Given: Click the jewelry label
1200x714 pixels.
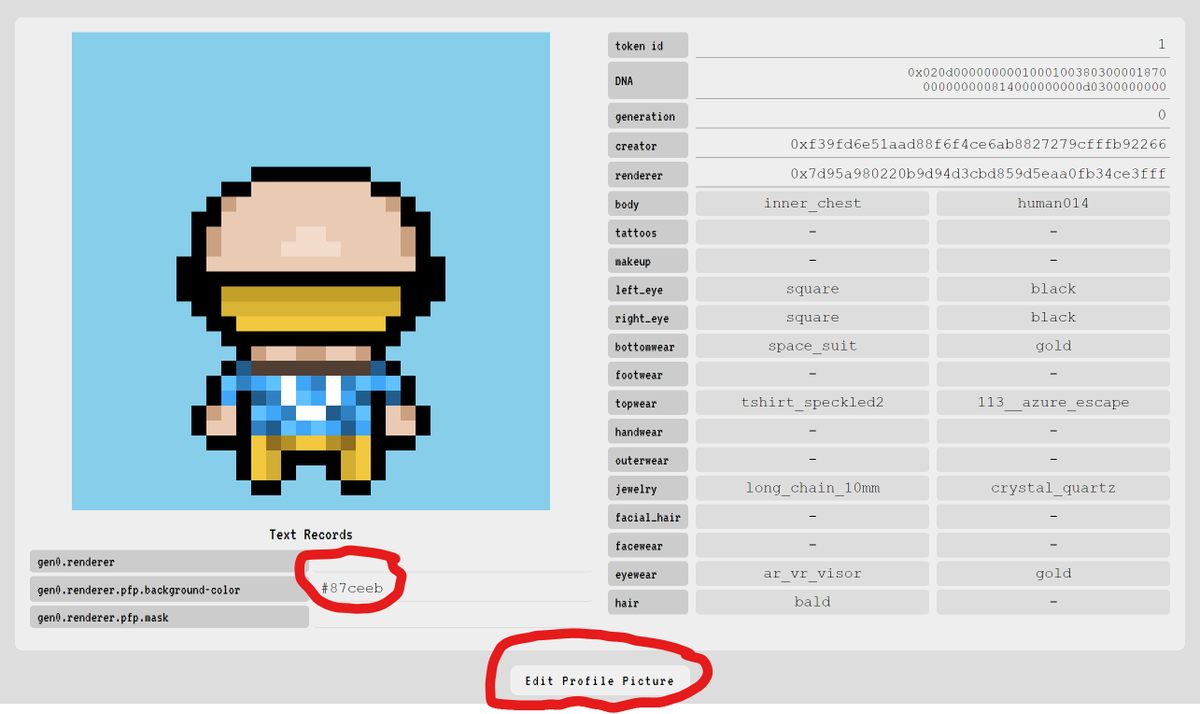Looking at the screenshot, I should coord(648,490).
